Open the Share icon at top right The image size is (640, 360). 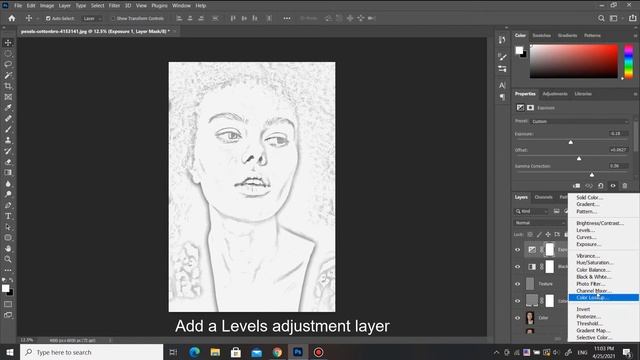pyautogui.click(x=633, y=18)
